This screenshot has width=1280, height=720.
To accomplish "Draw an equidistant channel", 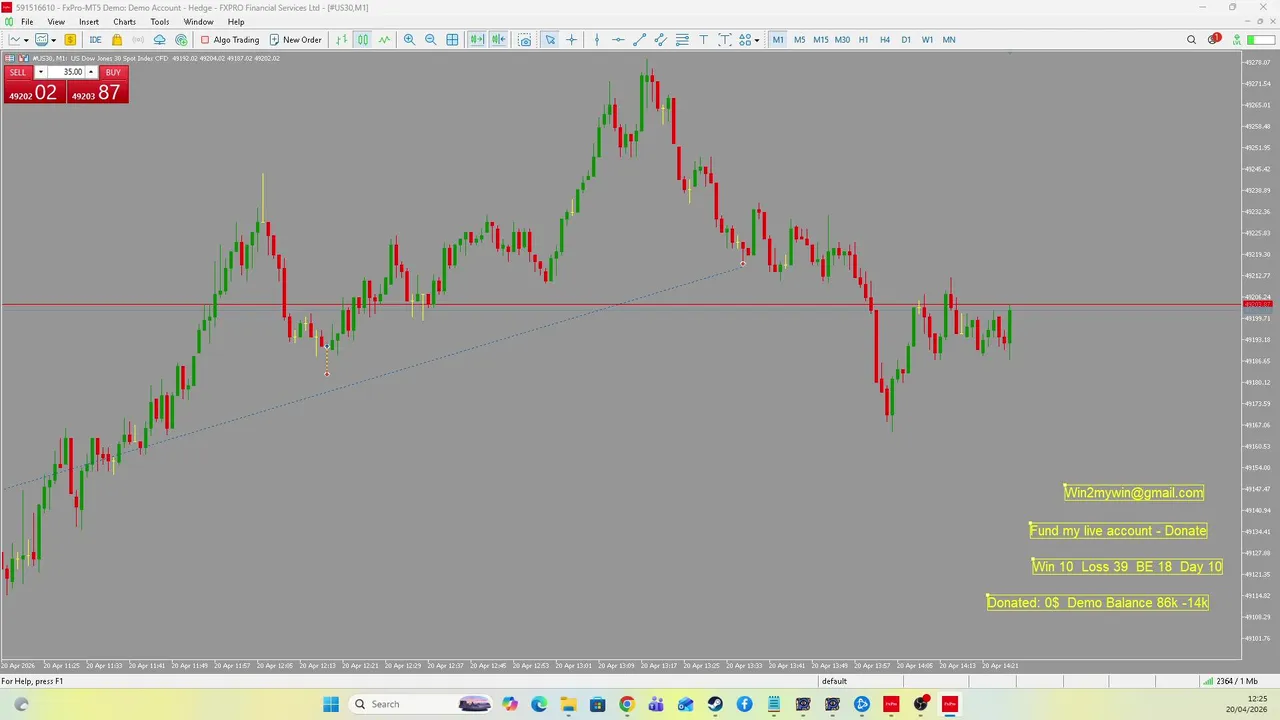I will point(661,40).
